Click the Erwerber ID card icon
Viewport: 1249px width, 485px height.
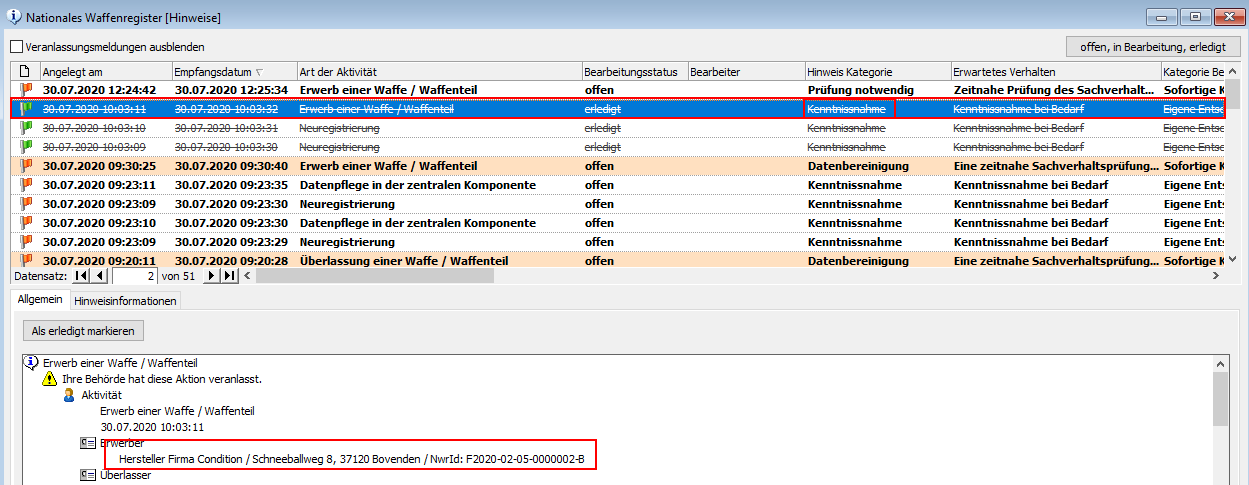click(x=87, y=443)
